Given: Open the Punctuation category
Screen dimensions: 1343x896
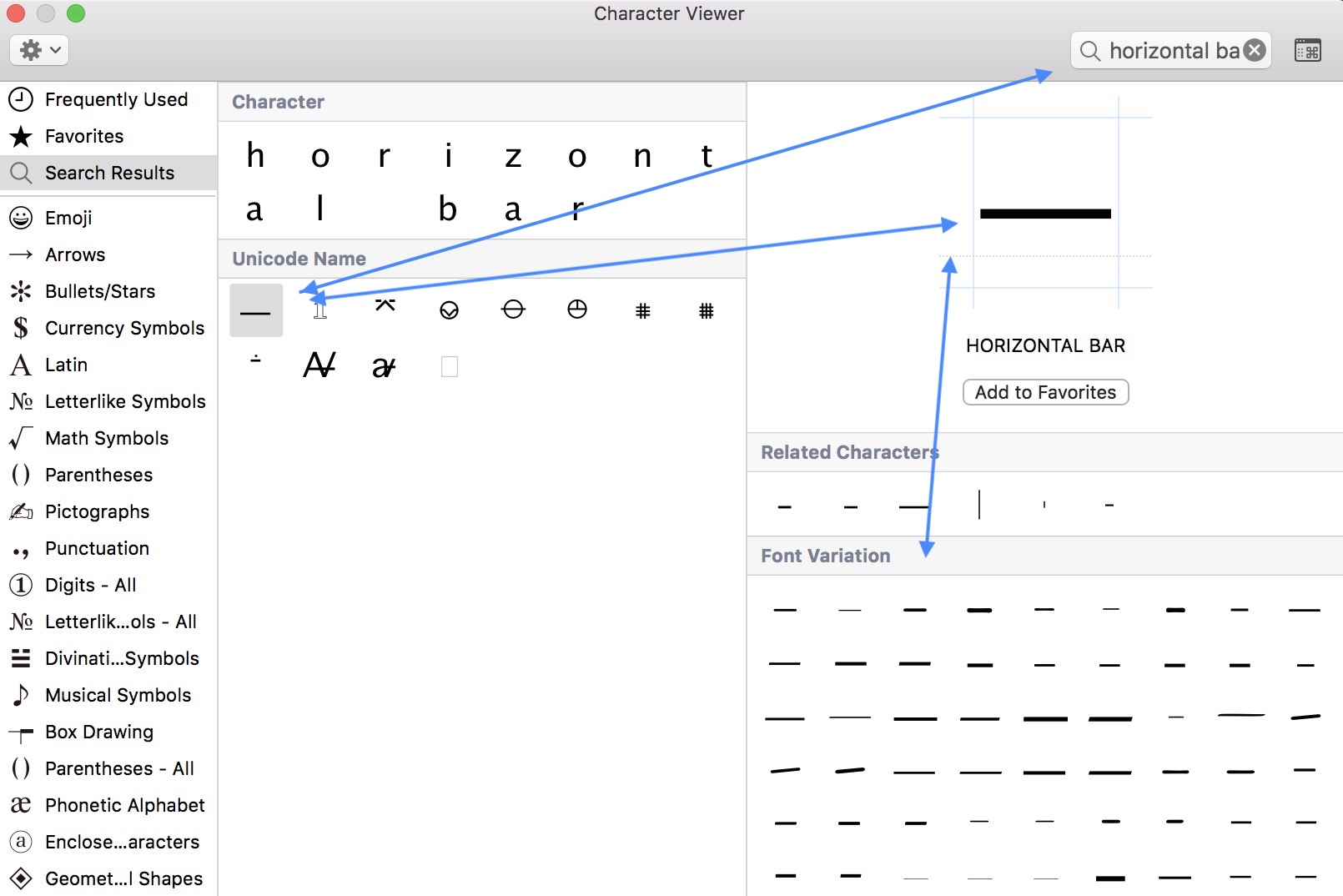Looking at the screenshot, I should coord(97,548).
